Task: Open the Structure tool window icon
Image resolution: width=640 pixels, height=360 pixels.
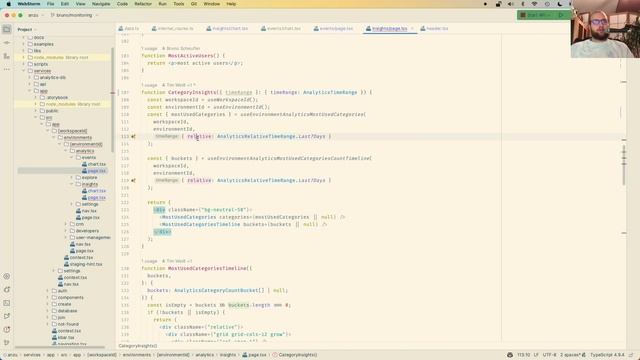Action: coord(7,56)
